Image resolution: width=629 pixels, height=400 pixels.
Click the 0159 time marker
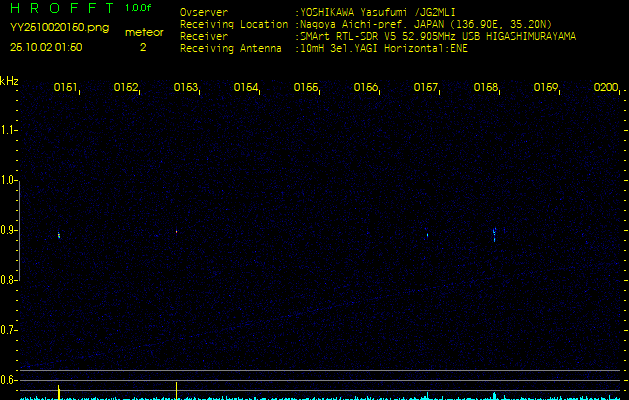546,87
